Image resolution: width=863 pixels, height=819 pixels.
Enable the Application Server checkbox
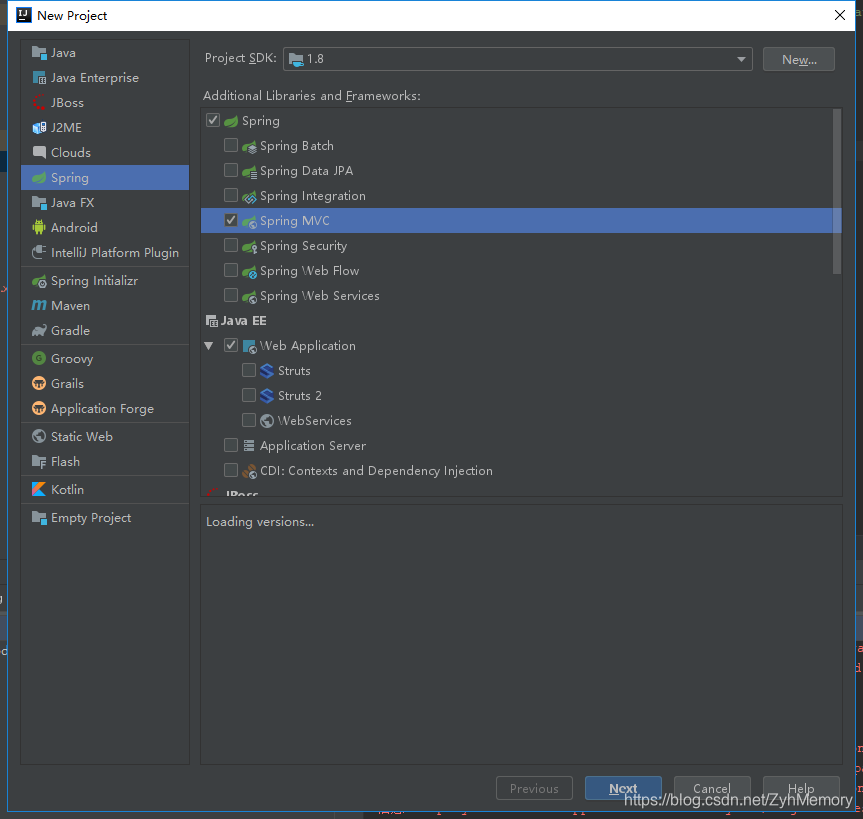pyautogui.click(x=231, y=445)
